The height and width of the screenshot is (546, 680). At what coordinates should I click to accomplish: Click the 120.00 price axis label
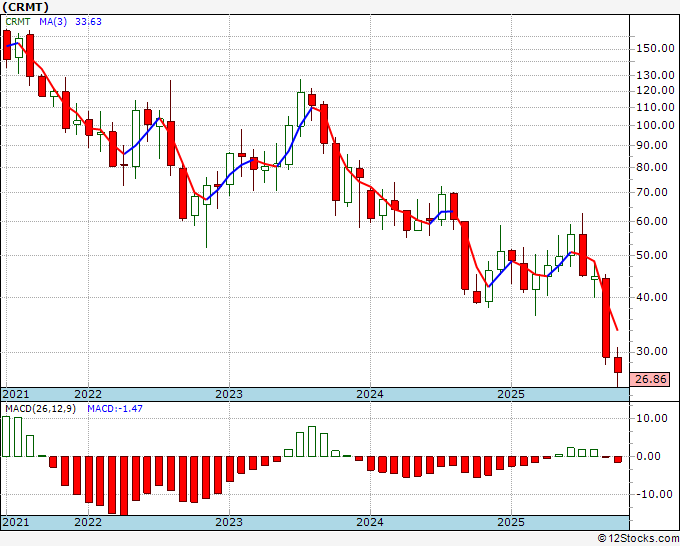[655, 90]
